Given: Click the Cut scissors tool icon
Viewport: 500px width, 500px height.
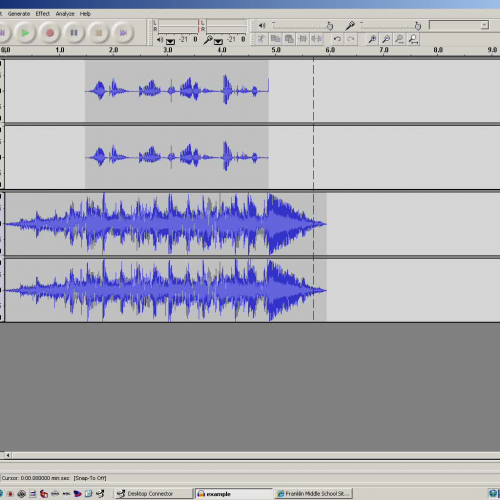Looking at the screenshot, I should click(x=261, y=39).
